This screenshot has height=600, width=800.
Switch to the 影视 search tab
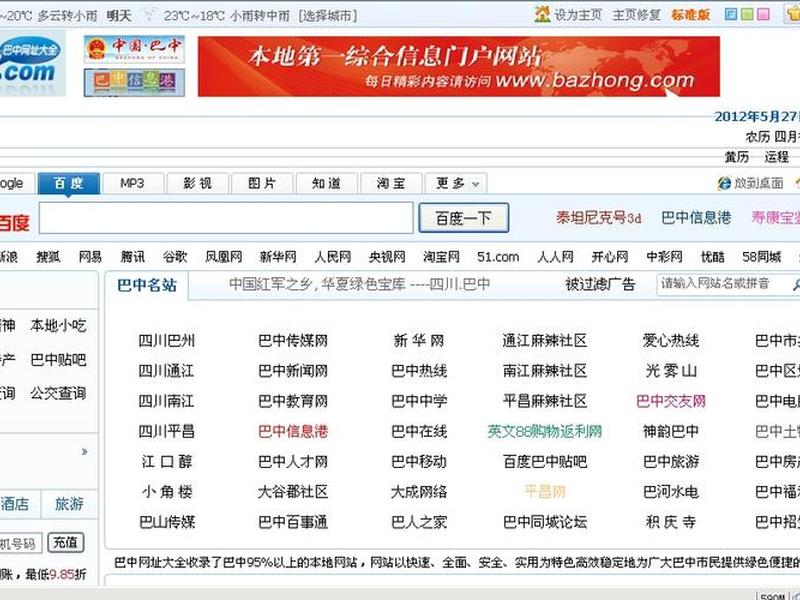197,183
